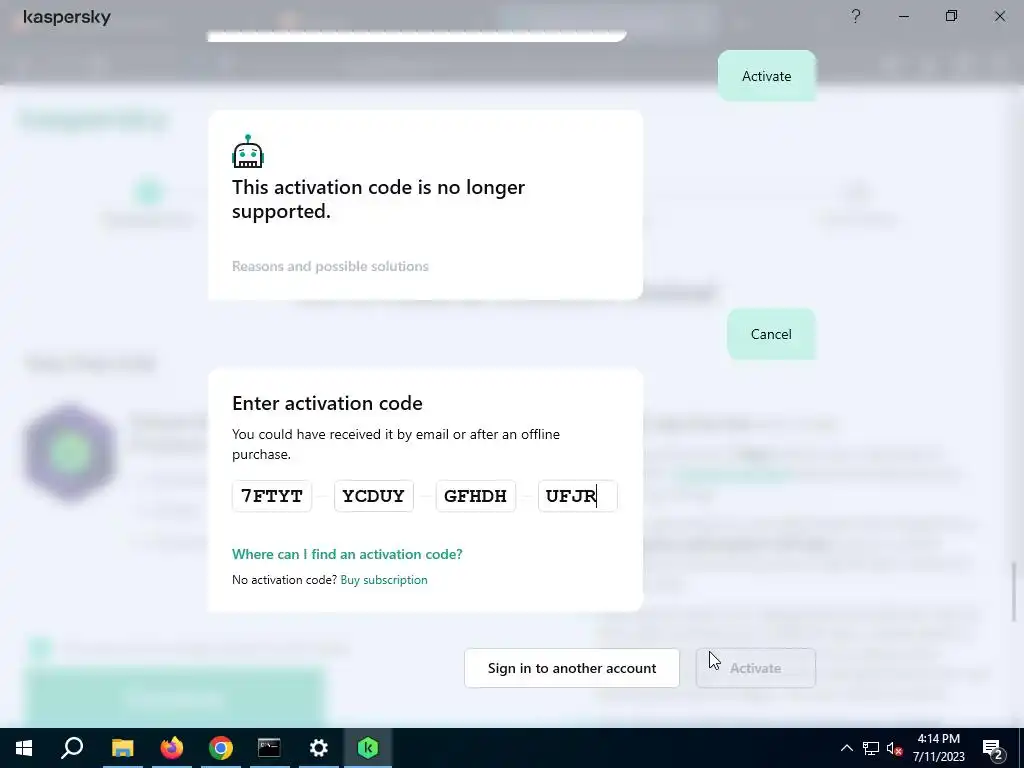Restore down the Kaspersky window
1024x768 pixels.
pyautogui.click(x=952, y=16)
